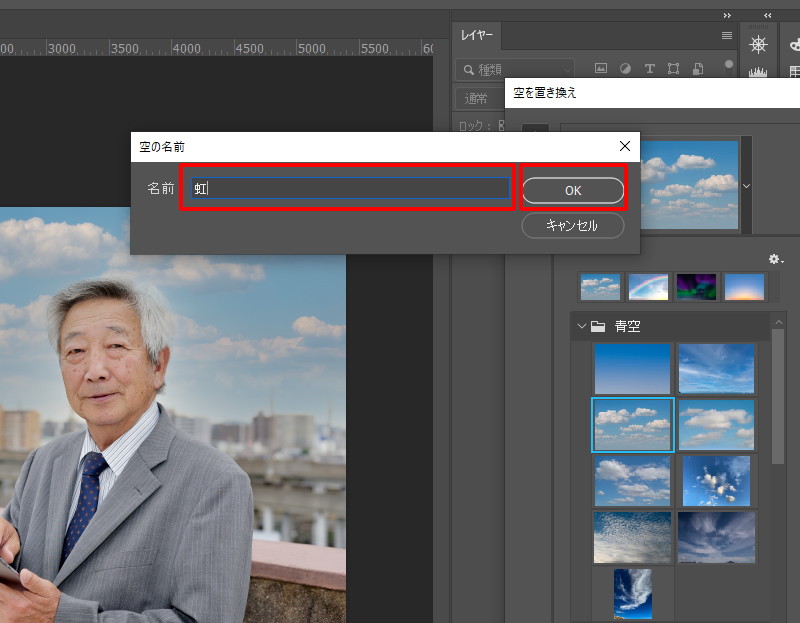The height and width of the screenshot is (623, 800).
Task: Open the sky presets gear settings menu
Action: [775, 259]
